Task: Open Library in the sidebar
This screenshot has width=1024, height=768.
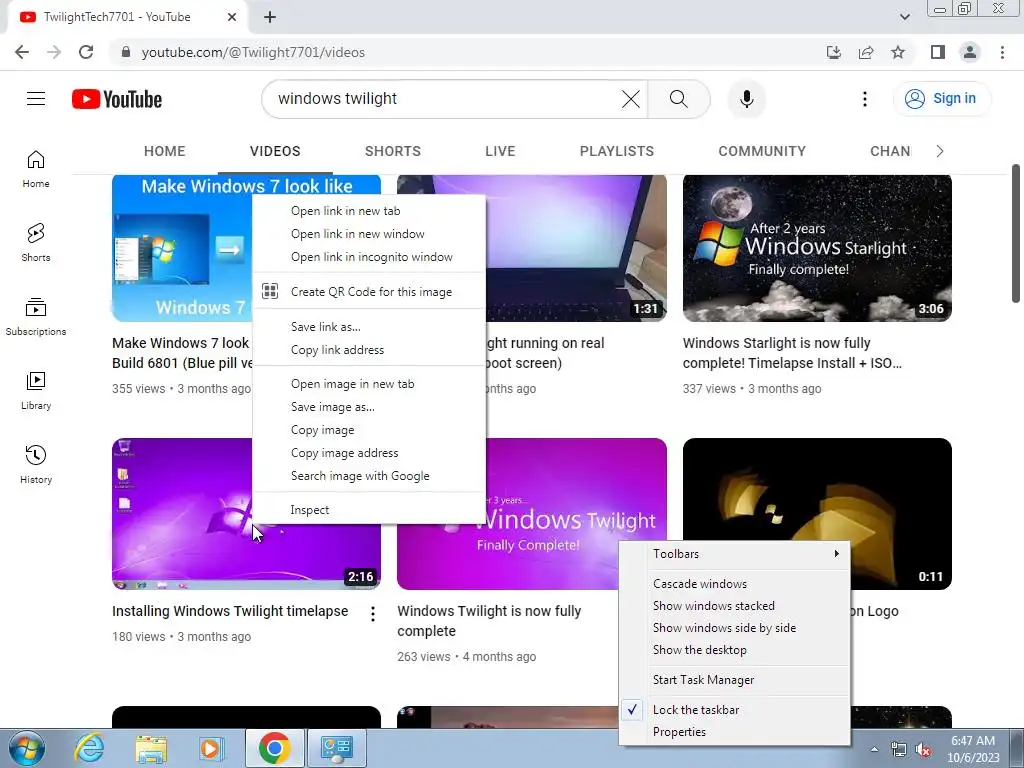Action: (36, 391)
